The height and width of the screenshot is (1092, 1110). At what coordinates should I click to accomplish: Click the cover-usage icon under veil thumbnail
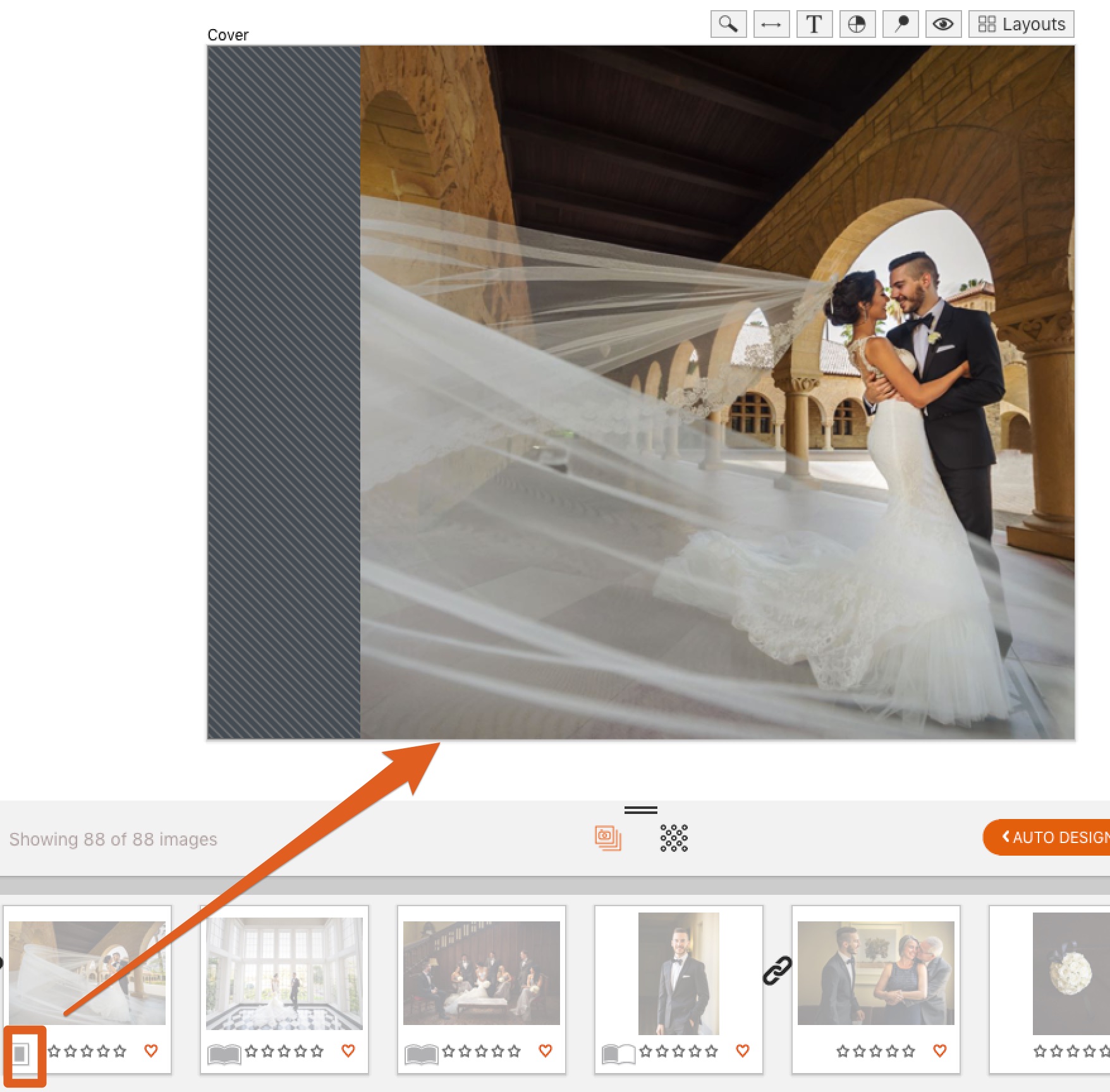pos(20,1053)
